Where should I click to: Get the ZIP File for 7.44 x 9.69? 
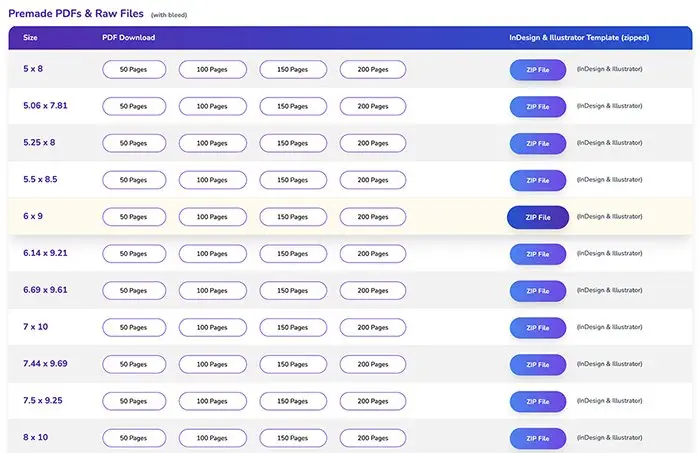point(538,365)
